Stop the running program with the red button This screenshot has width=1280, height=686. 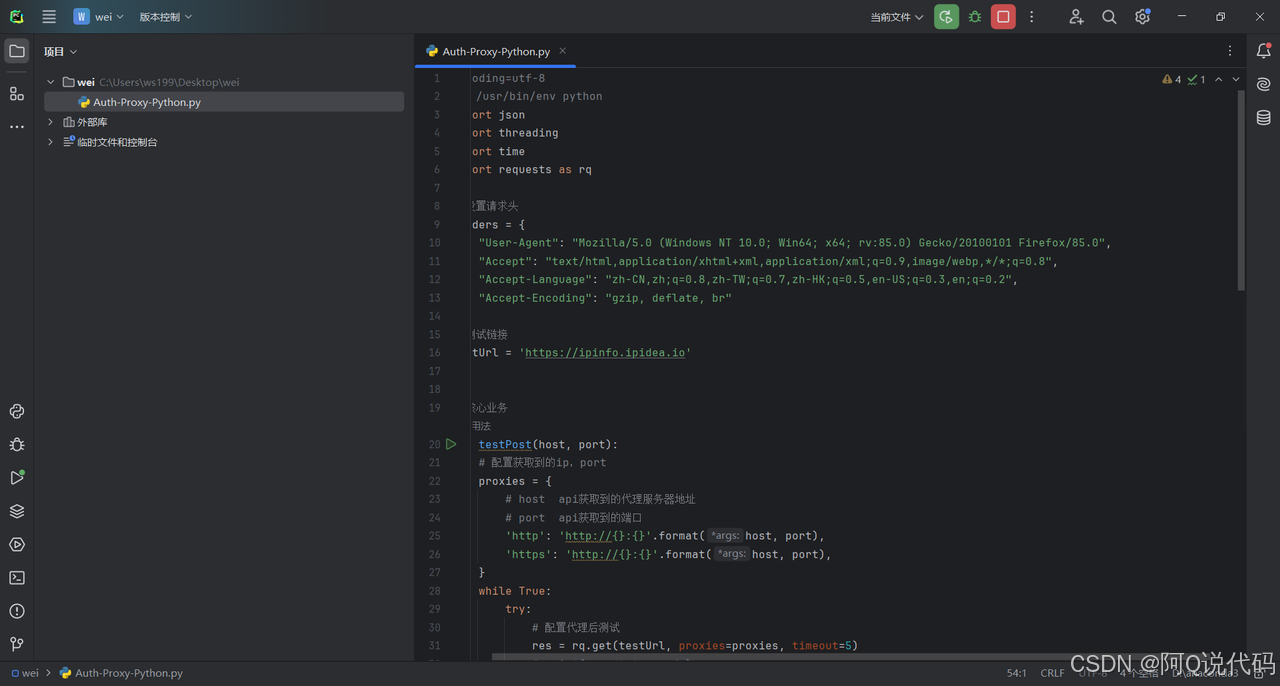click(1003, 17)
